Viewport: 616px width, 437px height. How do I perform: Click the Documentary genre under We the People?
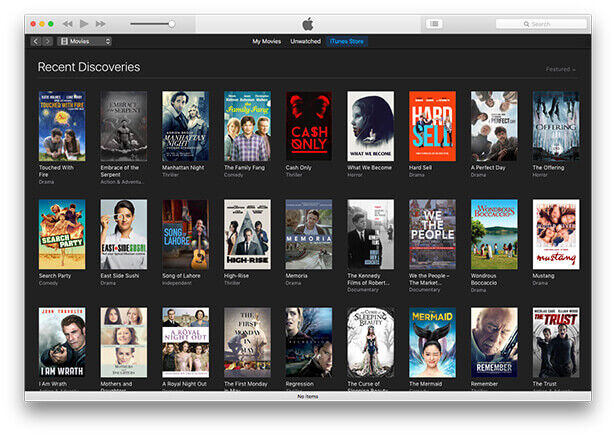click(425, 290)
